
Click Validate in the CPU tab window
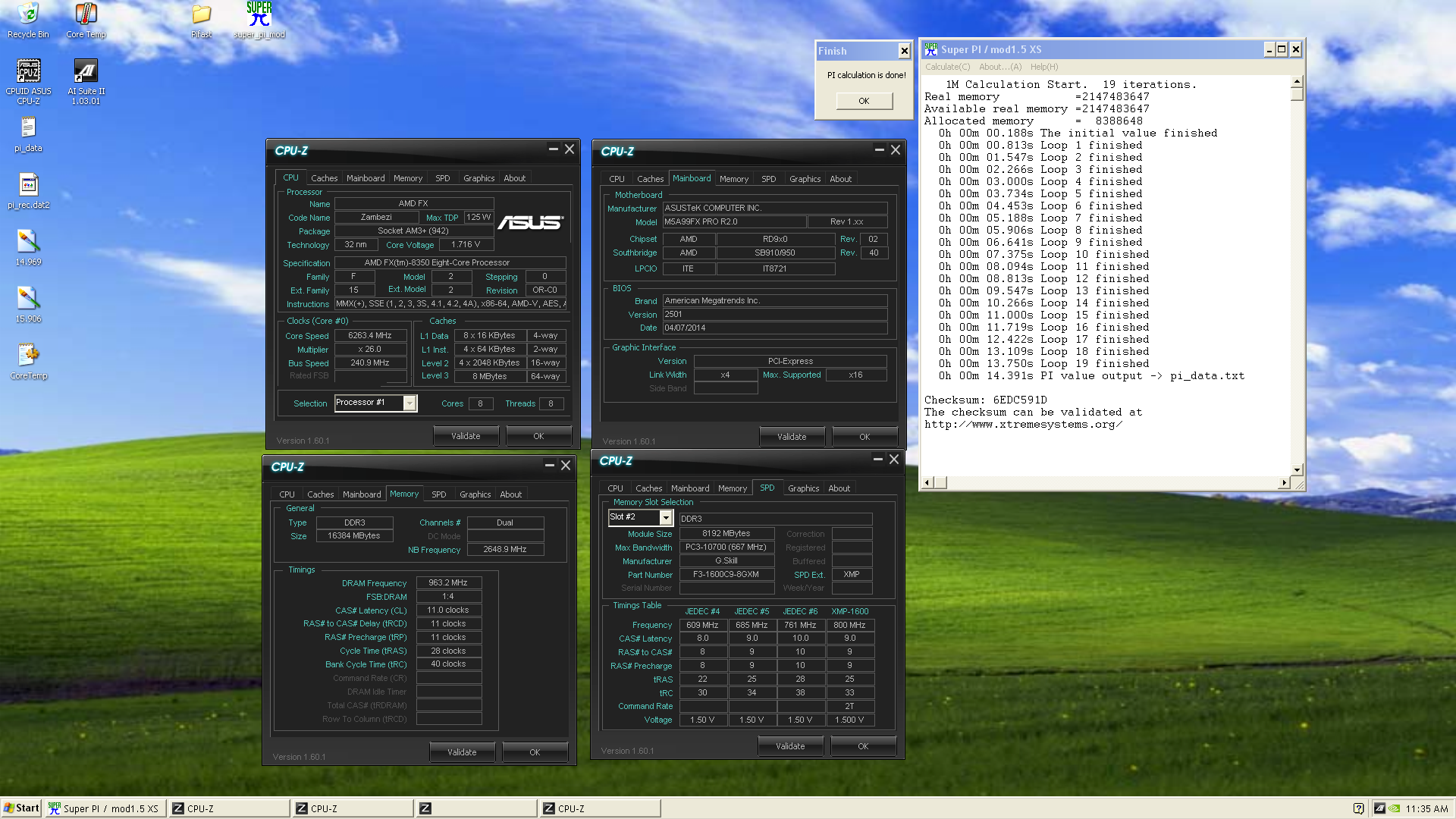click(466, 436)
